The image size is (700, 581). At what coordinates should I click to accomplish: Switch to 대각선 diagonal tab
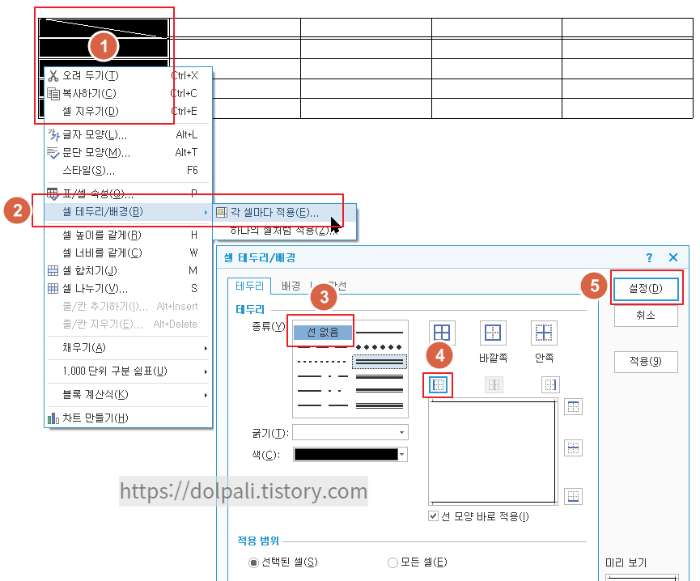click(x=329, y=286)
